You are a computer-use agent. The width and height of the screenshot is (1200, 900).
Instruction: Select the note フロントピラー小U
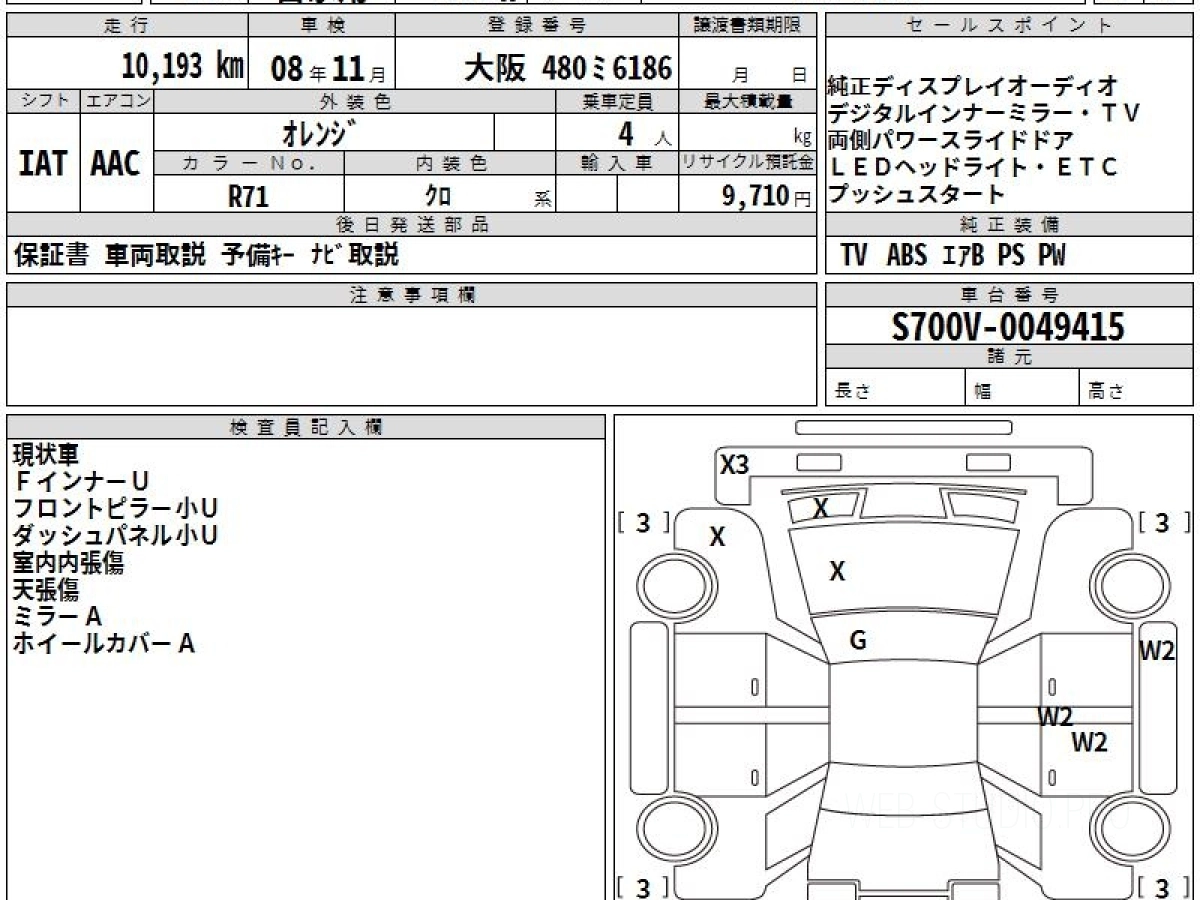coord(115,508)
